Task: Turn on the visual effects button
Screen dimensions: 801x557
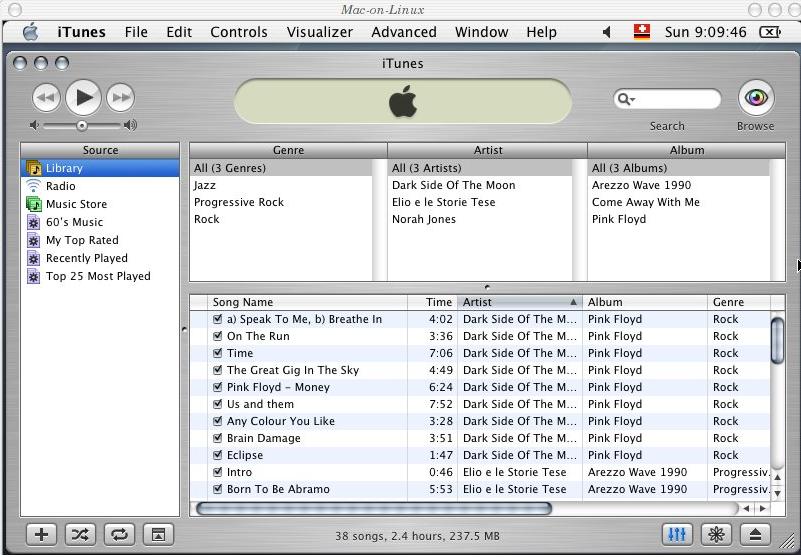Action: (716, 535)
